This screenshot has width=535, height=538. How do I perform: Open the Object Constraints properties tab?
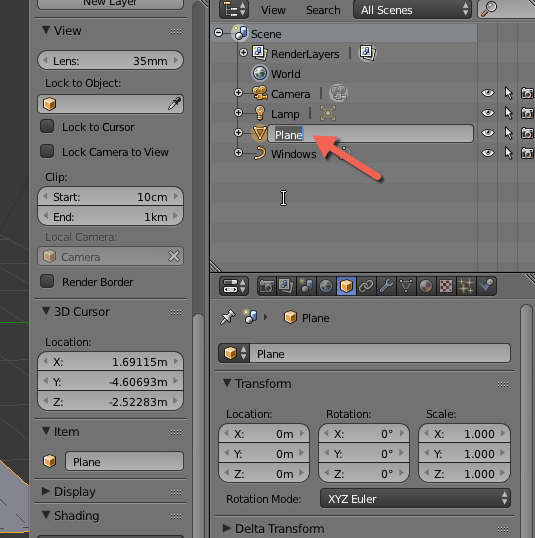coord(366,286)
